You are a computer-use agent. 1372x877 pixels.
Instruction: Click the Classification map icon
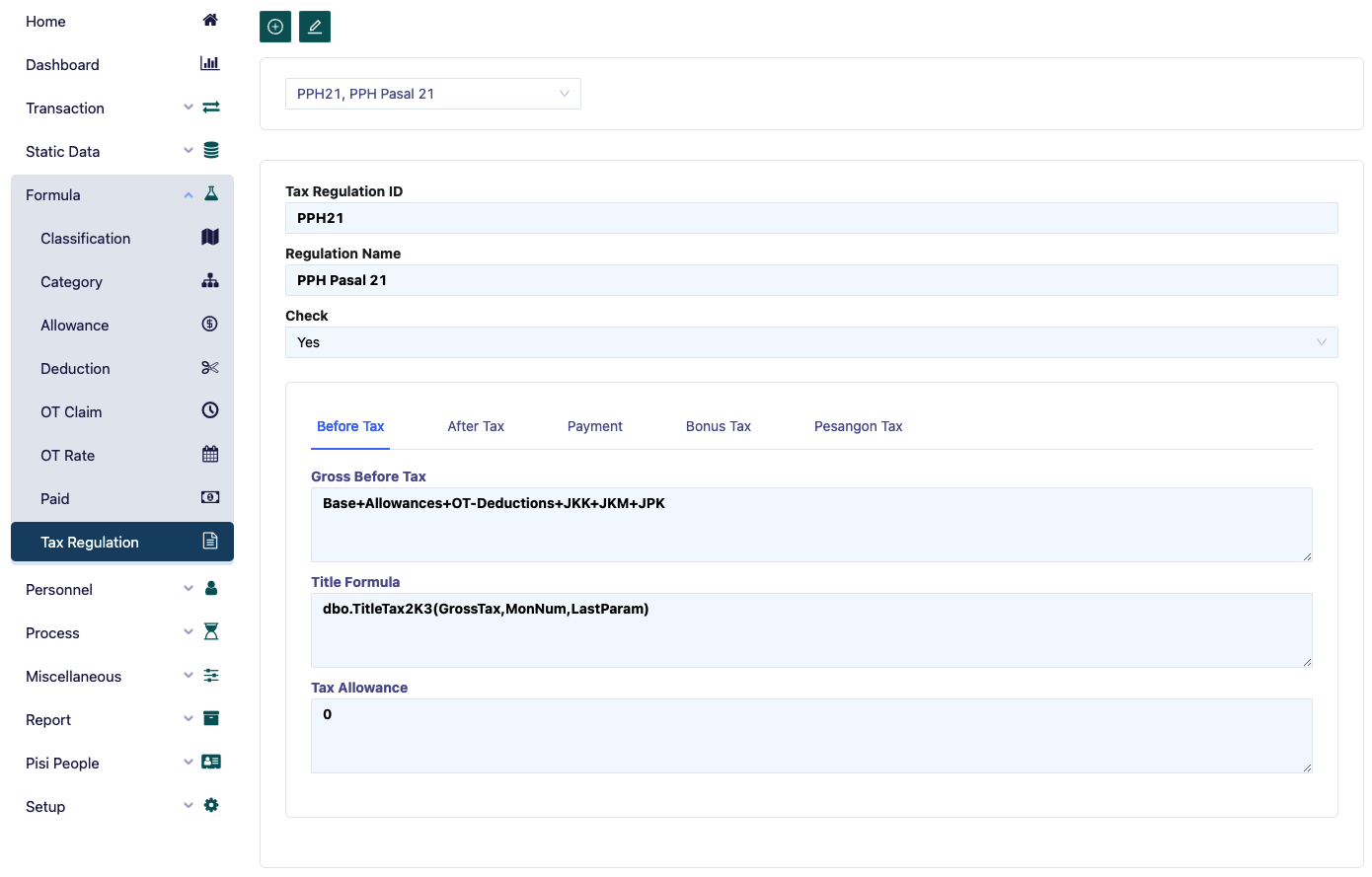tap(209, 238)
